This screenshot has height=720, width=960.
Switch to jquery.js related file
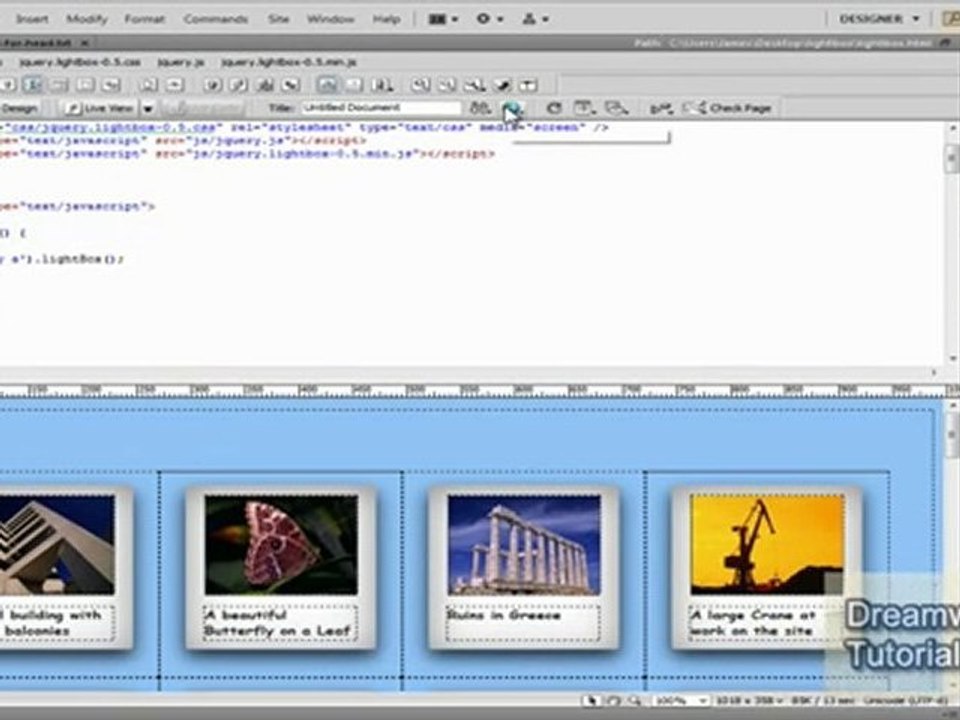coord(181,62)
